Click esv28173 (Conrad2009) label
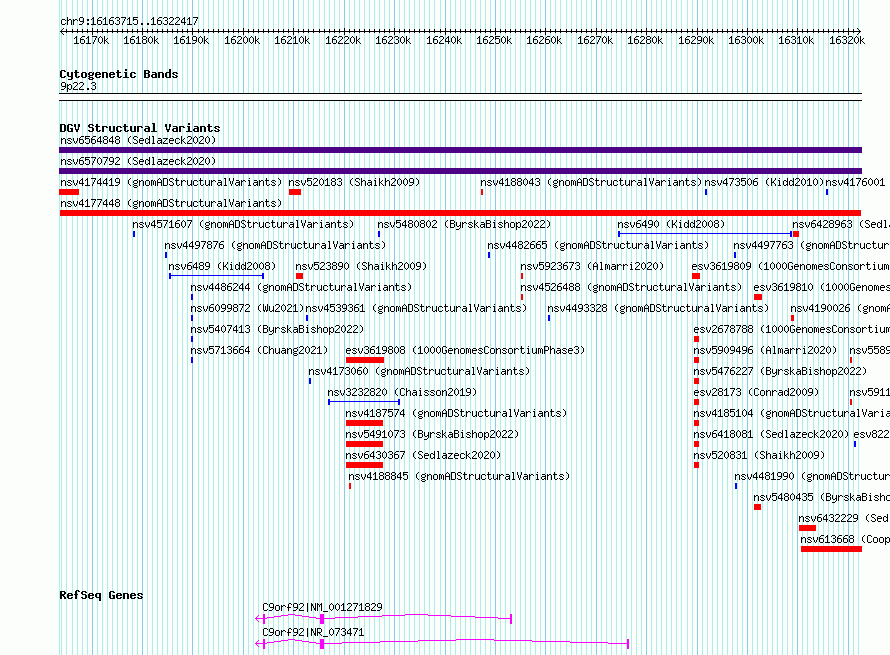The image size is (890, 655). point(756,392)
